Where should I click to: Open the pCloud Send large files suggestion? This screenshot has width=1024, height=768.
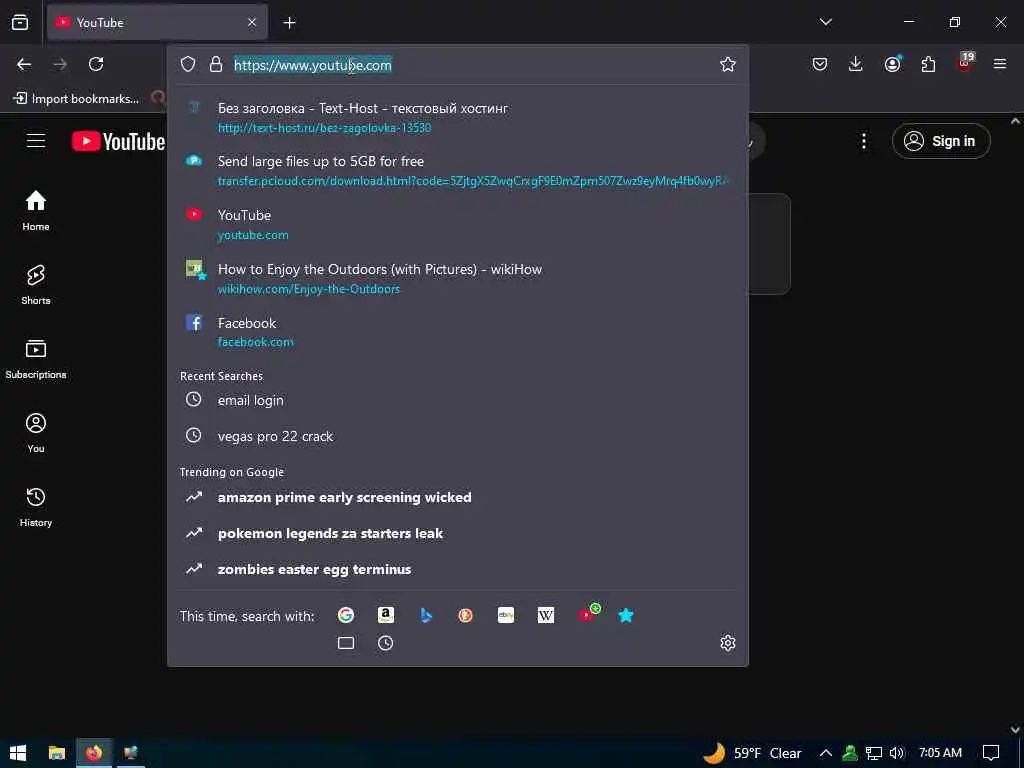click(x=457, y=170)
